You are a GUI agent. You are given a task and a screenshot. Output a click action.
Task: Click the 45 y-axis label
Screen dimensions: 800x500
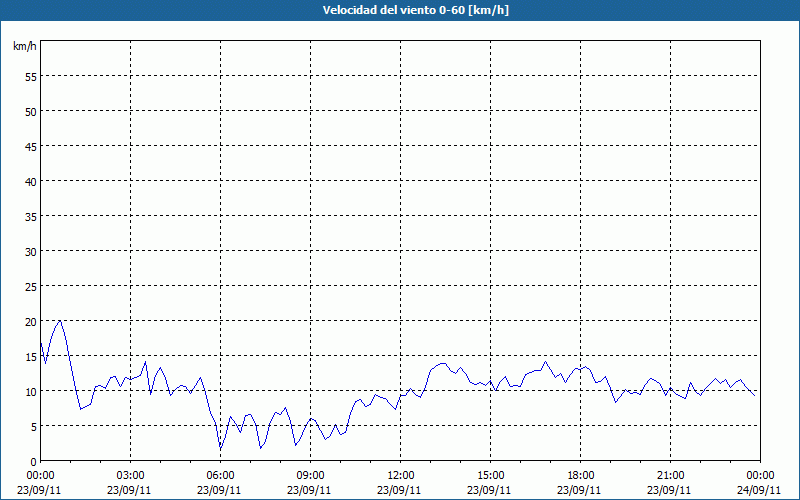(x=31, y=147)
